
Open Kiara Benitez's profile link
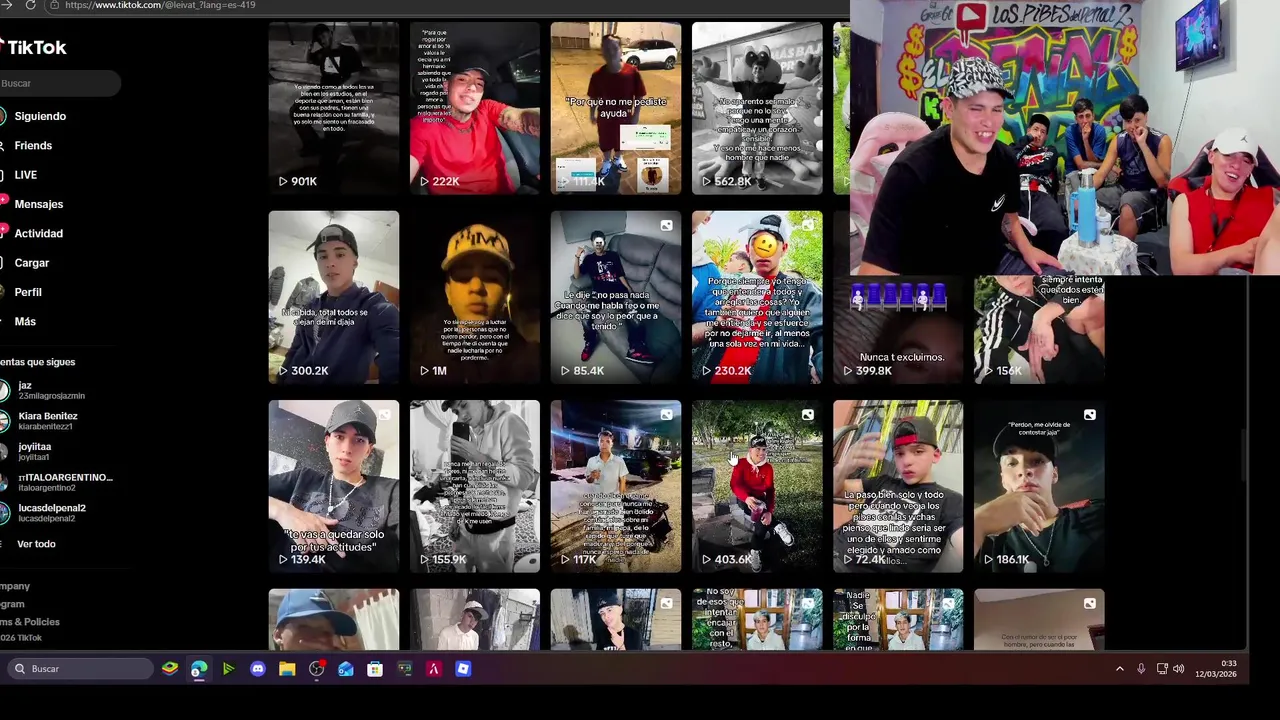tap(48, 421)
